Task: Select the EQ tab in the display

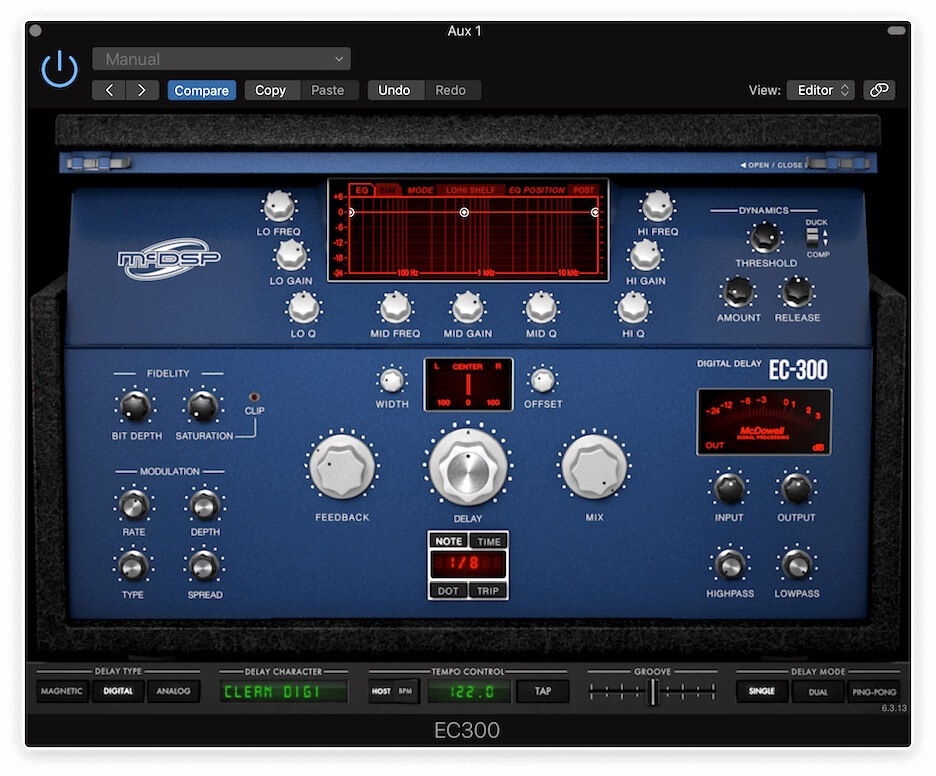Action: [x=362, y=190]
